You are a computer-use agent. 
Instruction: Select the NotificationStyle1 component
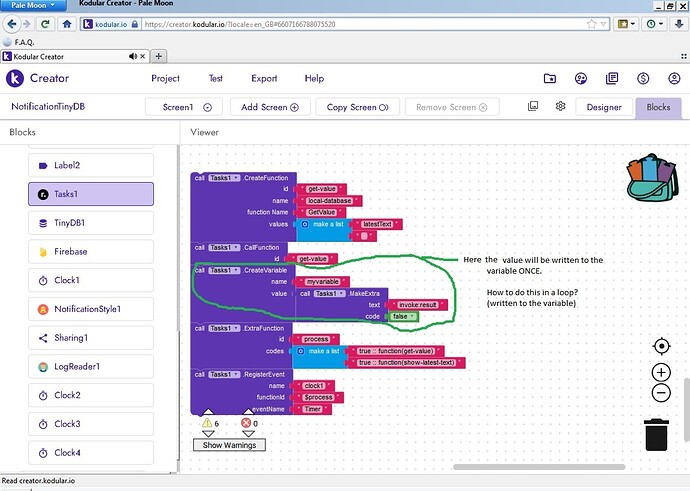[x=91, y=309]
